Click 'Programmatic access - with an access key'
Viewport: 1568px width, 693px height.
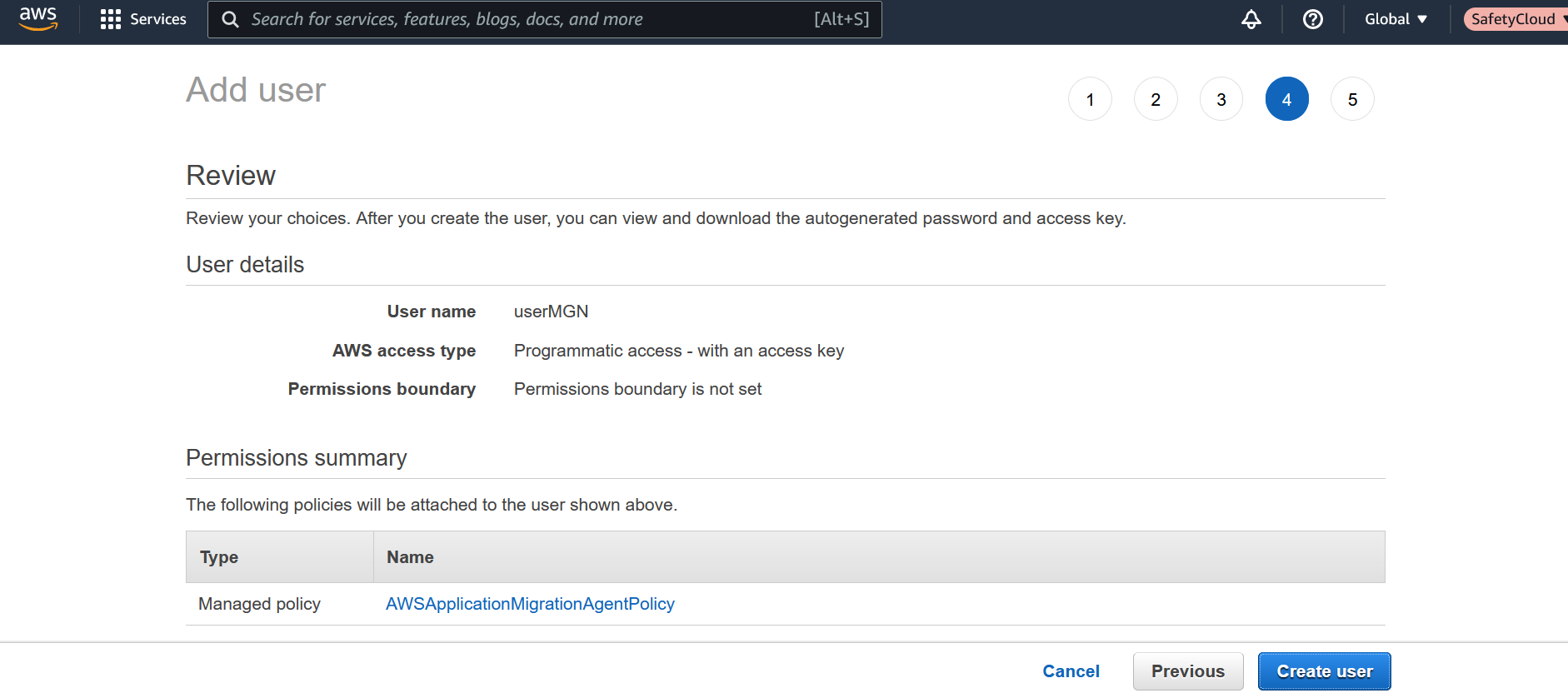tap(679, 351)
